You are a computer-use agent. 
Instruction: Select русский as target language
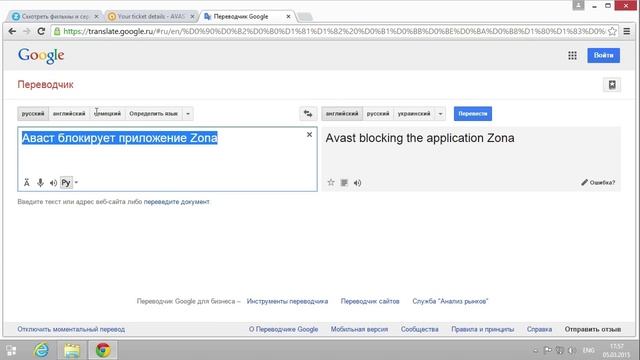(378, 113)
